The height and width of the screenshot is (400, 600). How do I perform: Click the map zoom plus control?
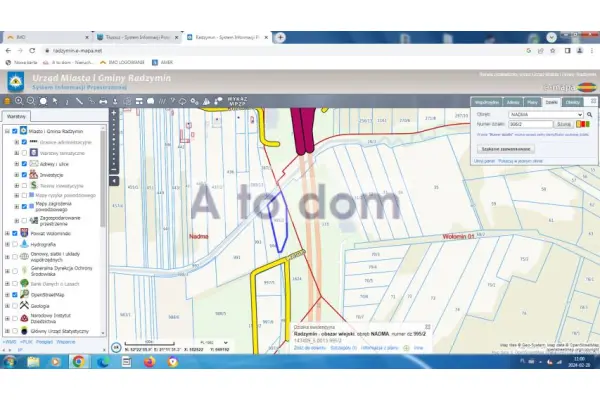[x=114, y=113]
